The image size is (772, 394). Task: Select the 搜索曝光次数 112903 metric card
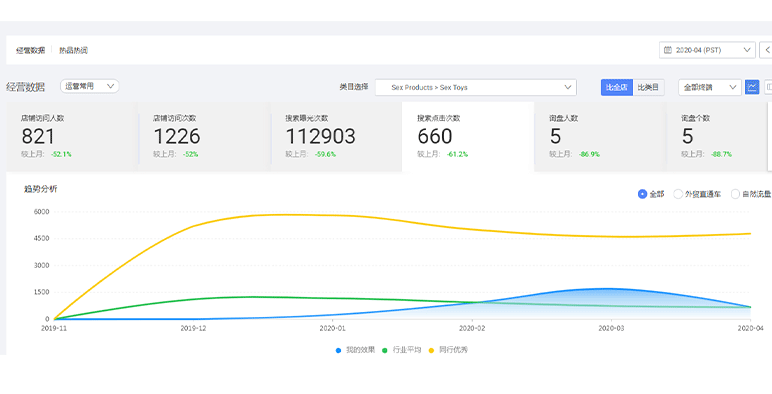coord(336,137)
